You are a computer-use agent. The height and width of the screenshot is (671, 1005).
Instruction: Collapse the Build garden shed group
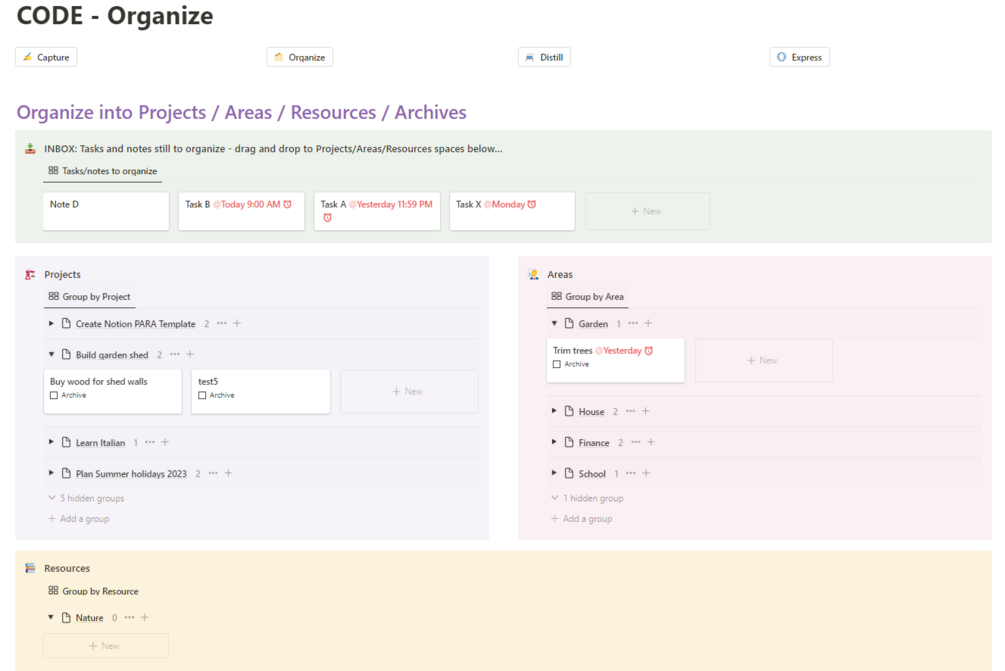(x=51, y=355)
